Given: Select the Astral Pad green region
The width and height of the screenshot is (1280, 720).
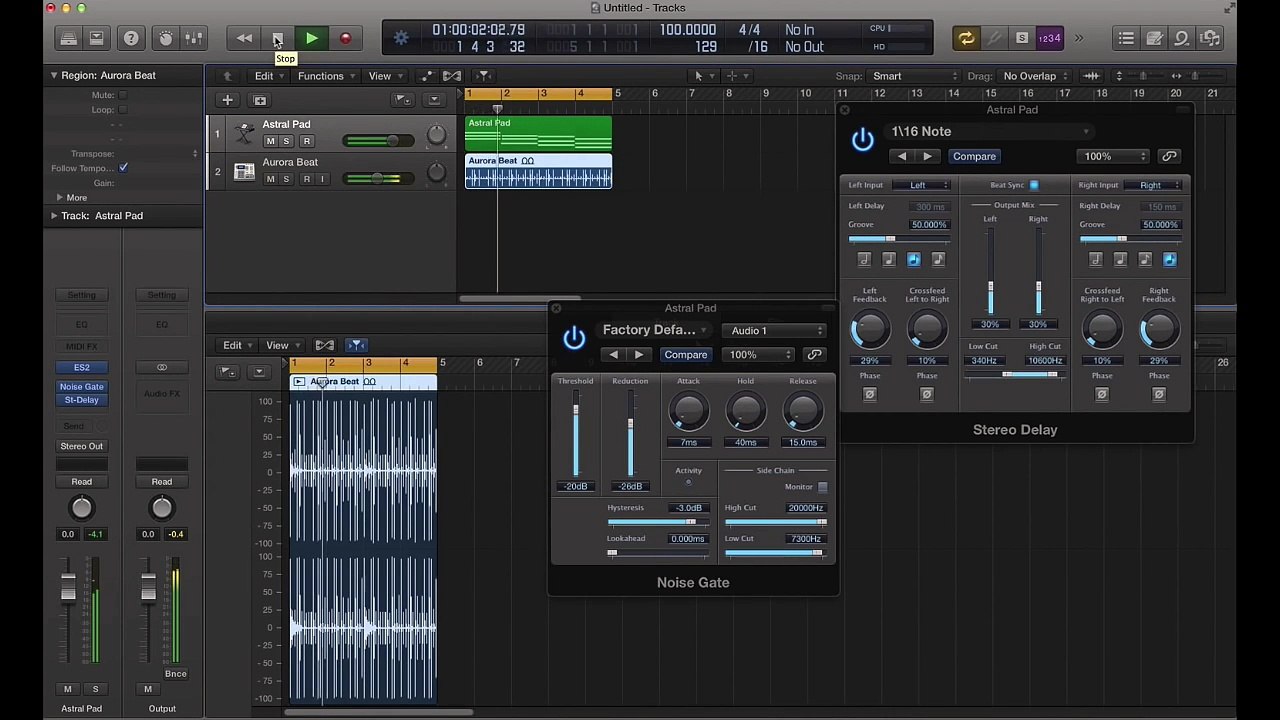Looking at the screenshot, I should coord(538,134).
